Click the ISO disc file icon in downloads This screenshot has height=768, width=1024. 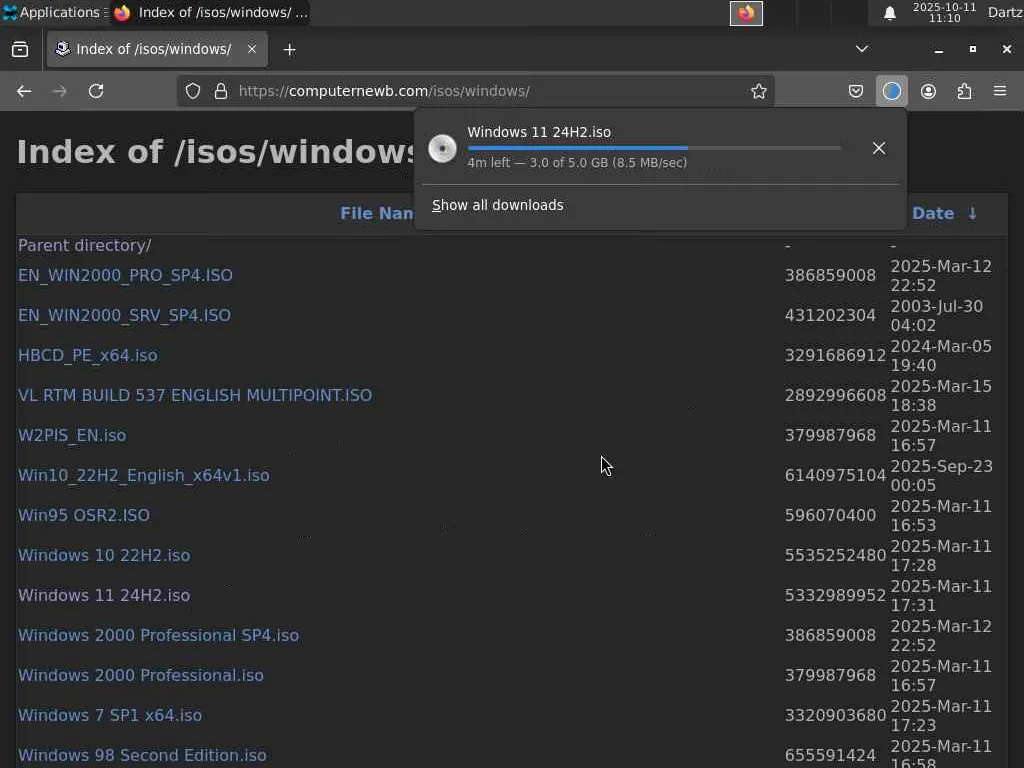442,148
